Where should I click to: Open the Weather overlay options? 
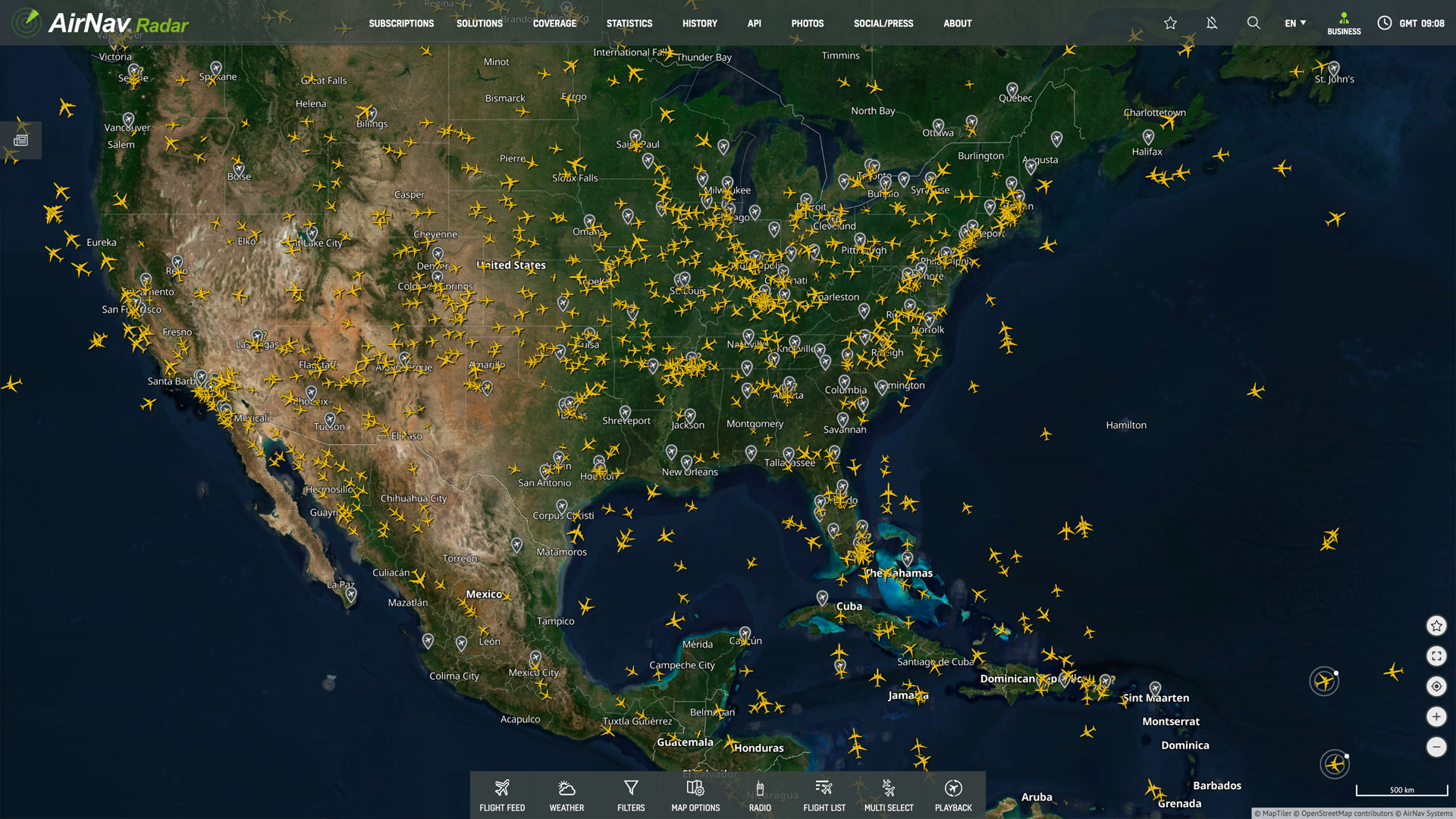click(x=566, y=795)
